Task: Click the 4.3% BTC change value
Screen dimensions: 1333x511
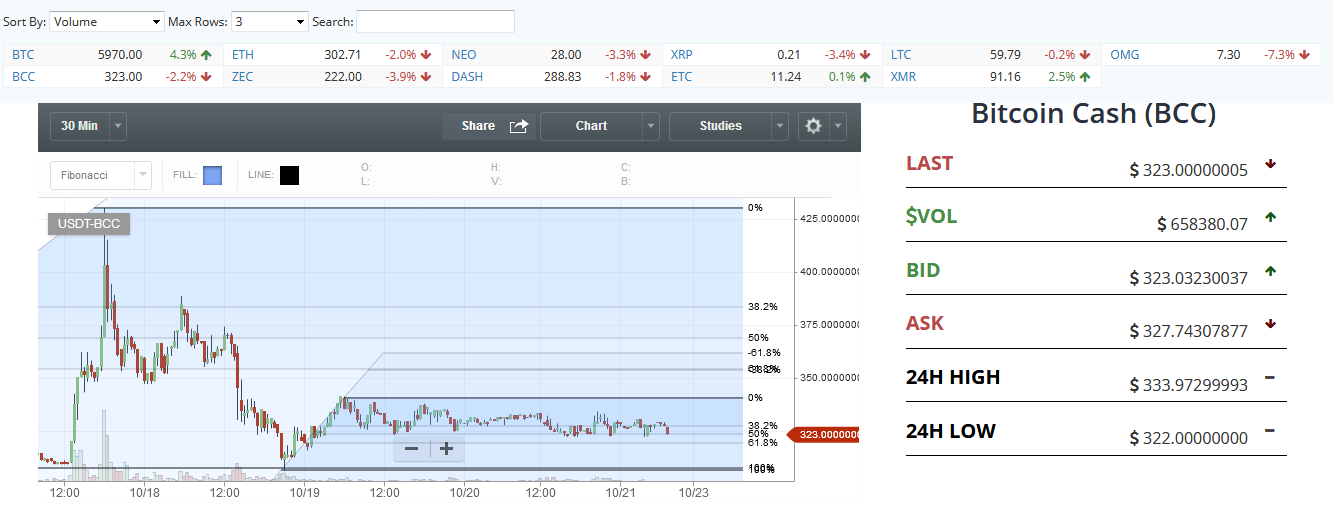Action: pyautogui.click(x=184, y=55)
